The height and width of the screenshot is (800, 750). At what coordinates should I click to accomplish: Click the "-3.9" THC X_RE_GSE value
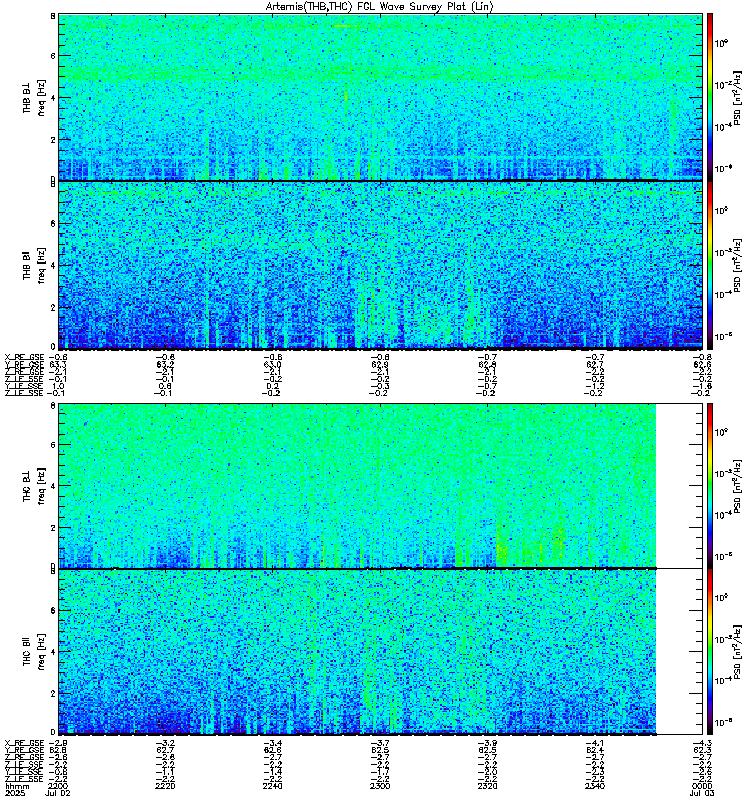click(488, 743)
